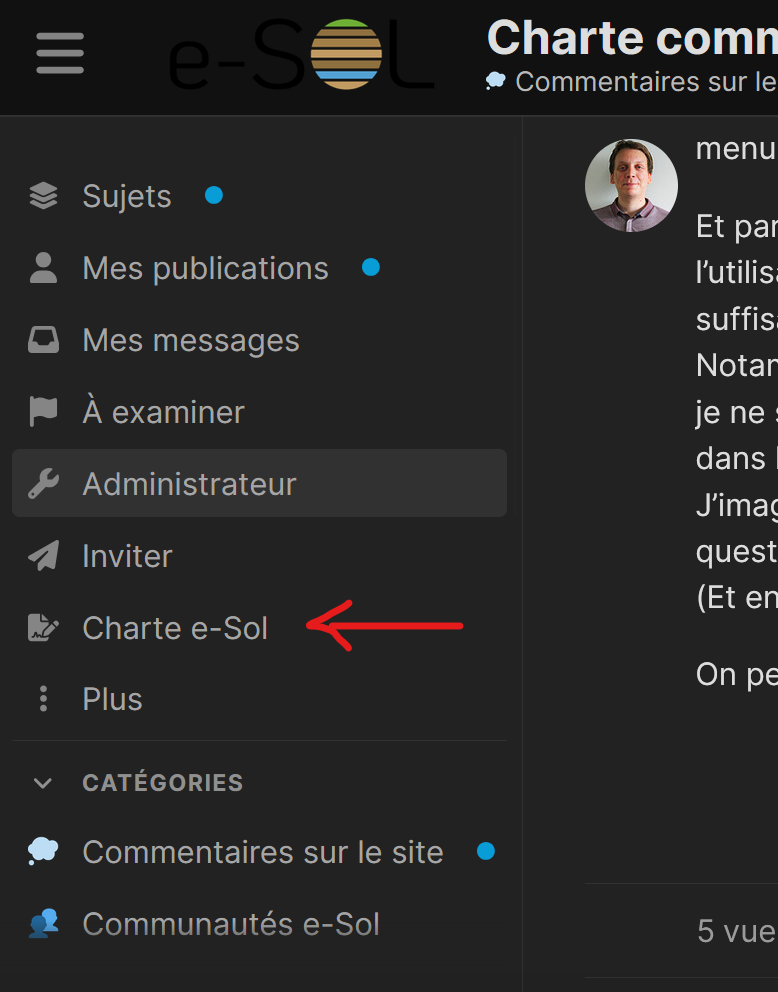Open the Communautés e-Sol category

tap(231, 924)
